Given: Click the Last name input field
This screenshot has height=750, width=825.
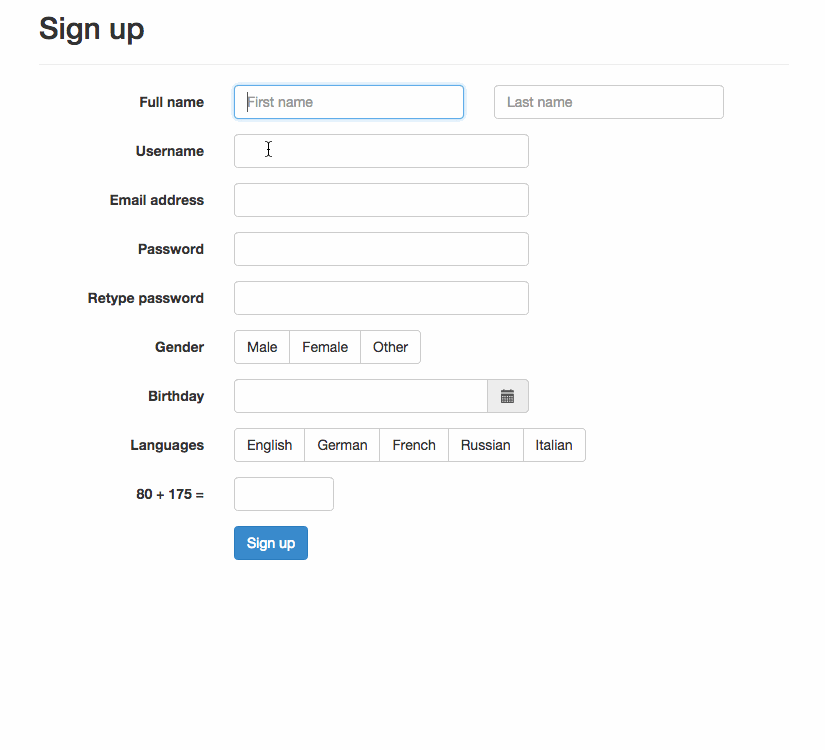Looking at the screenshot, I should pos(608,102).
